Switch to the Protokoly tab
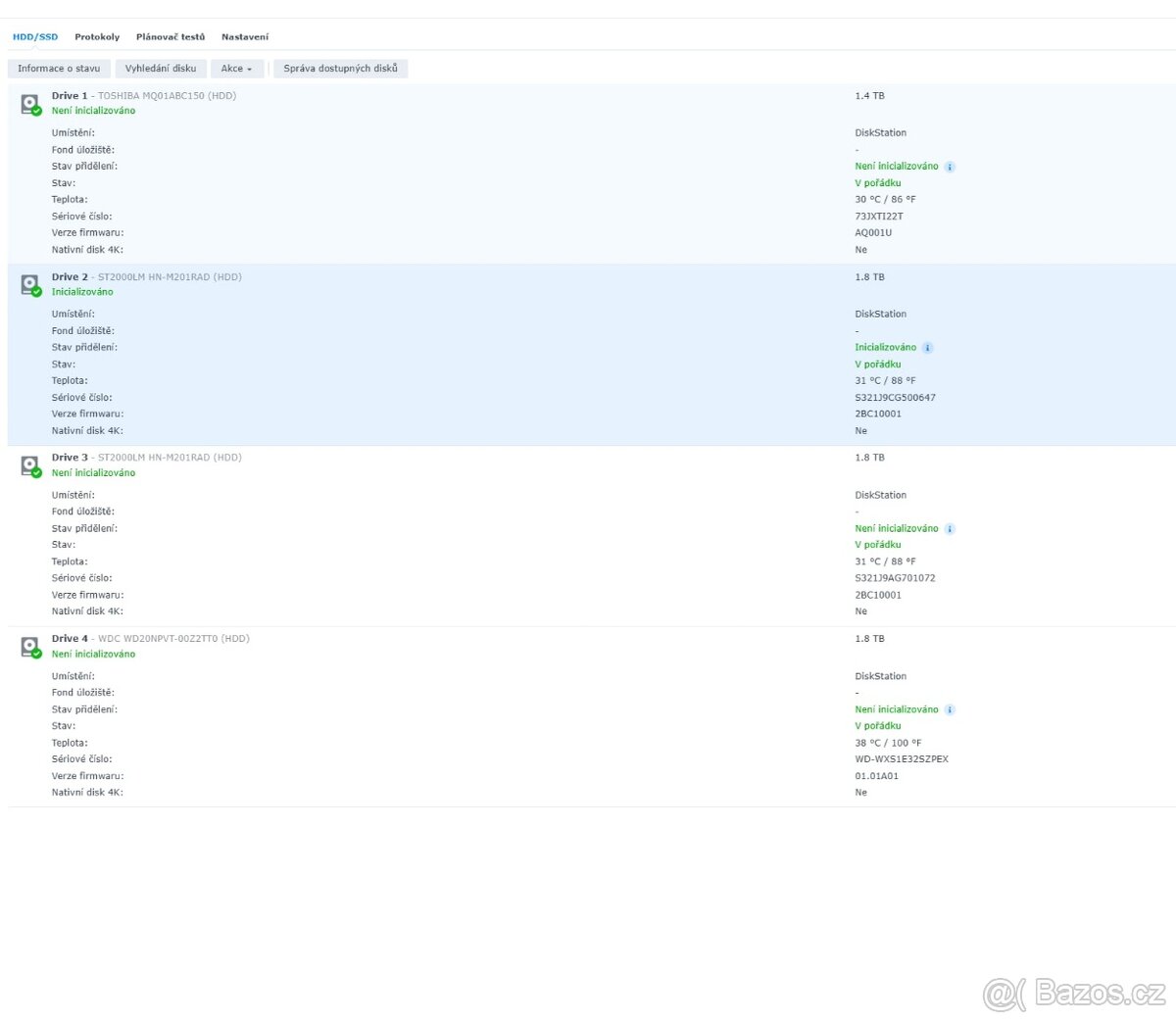This screenshot has width=1176, height=1022. click(97, 37)
